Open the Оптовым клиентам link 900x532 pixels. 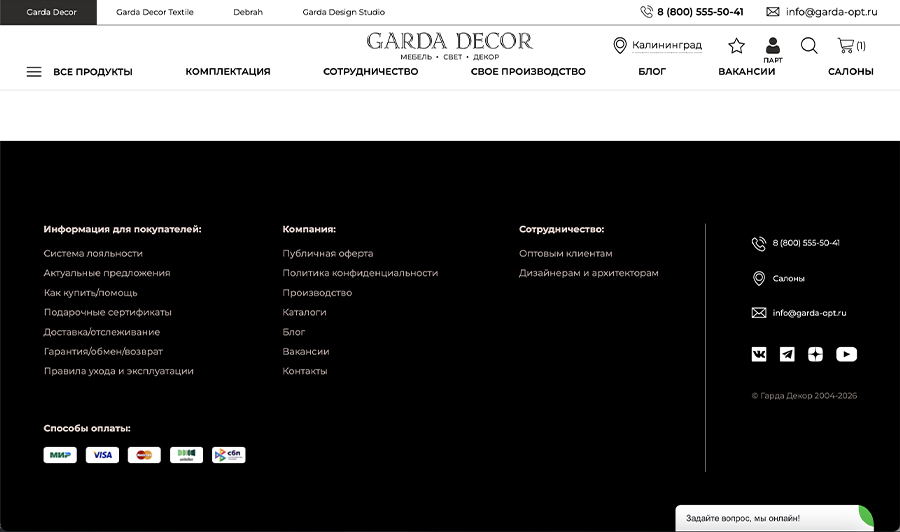pyautogui.click(x=566, y=253)
